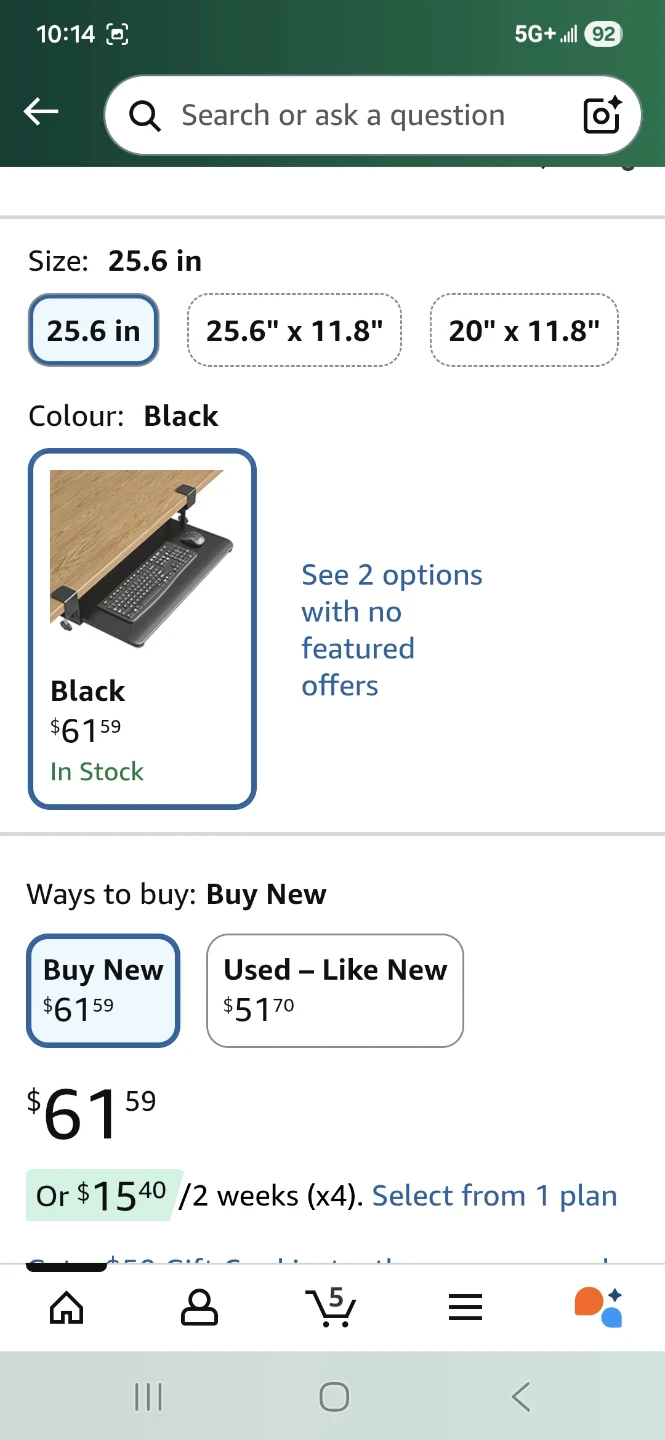Select Buy New purchase option
Image resolution: width=665 pixels, height=1440 pixels.
103,990
